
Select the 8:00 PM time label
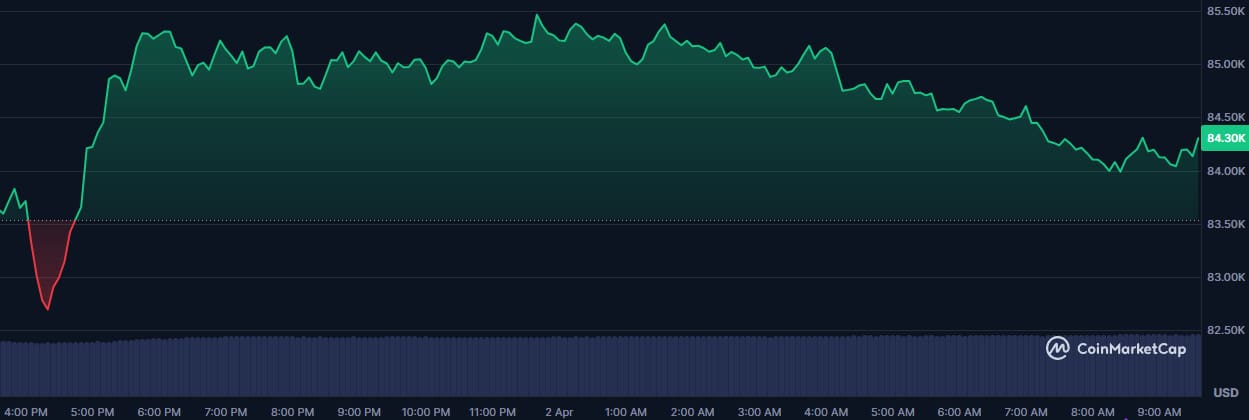(292, 411)
